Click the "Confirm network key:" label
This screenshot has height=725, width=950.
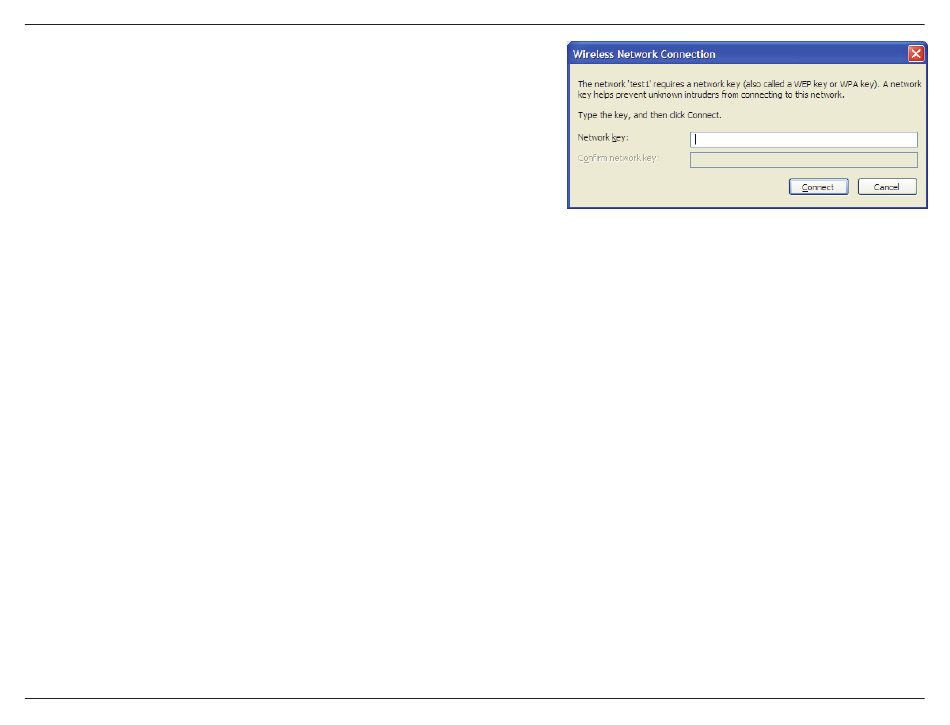tap(618, 158)
